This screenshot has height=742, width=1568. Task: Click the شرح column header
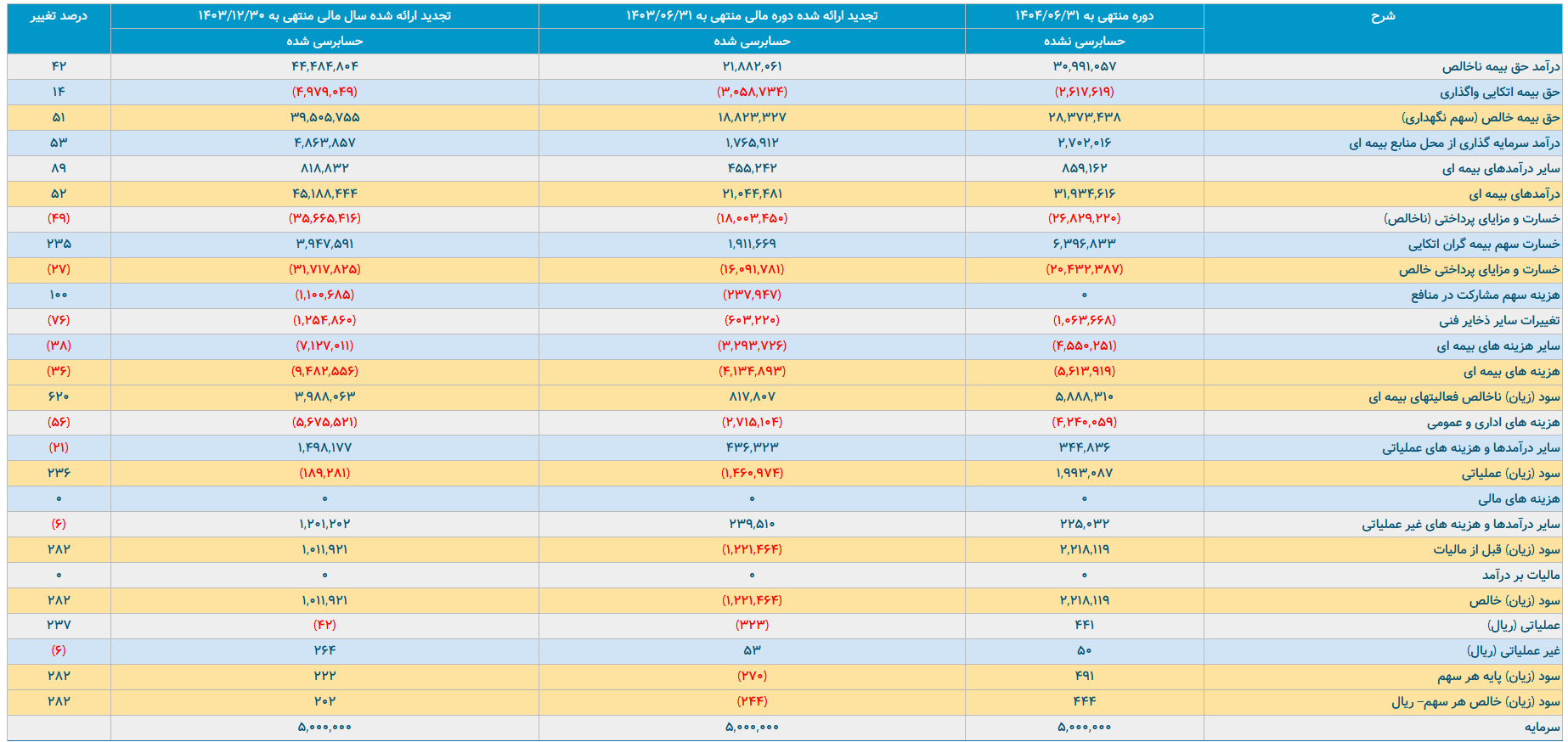click(1382, 16)
